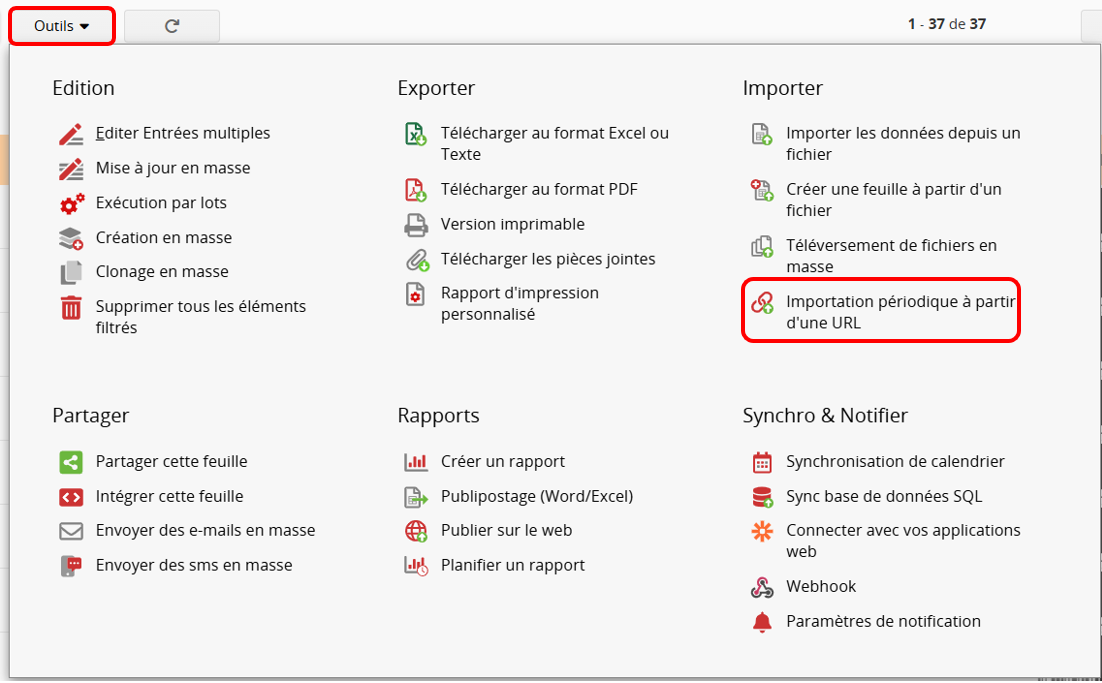Click the red notification bell icon
1102x683 pixels.
pyautogui.click(x=762, y=622)
